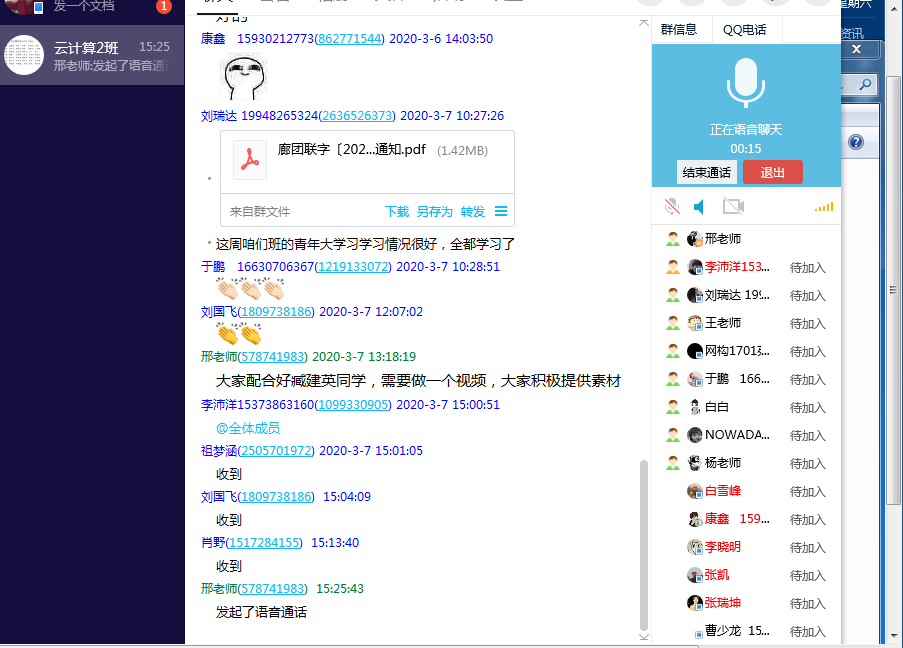
Task: Open 于鹏's QQ number link 1219133072
Action: click(x=353, y=267)
